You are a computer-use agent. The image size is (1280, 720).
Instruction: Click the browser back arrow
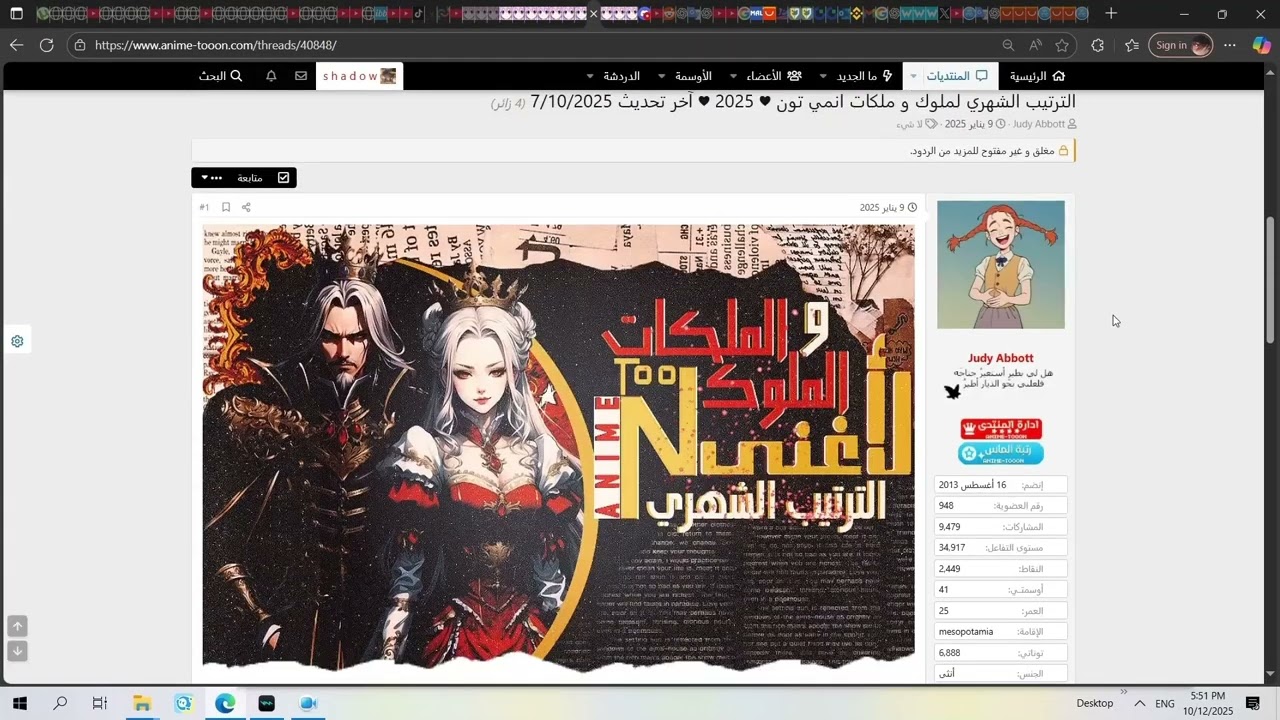16,45
